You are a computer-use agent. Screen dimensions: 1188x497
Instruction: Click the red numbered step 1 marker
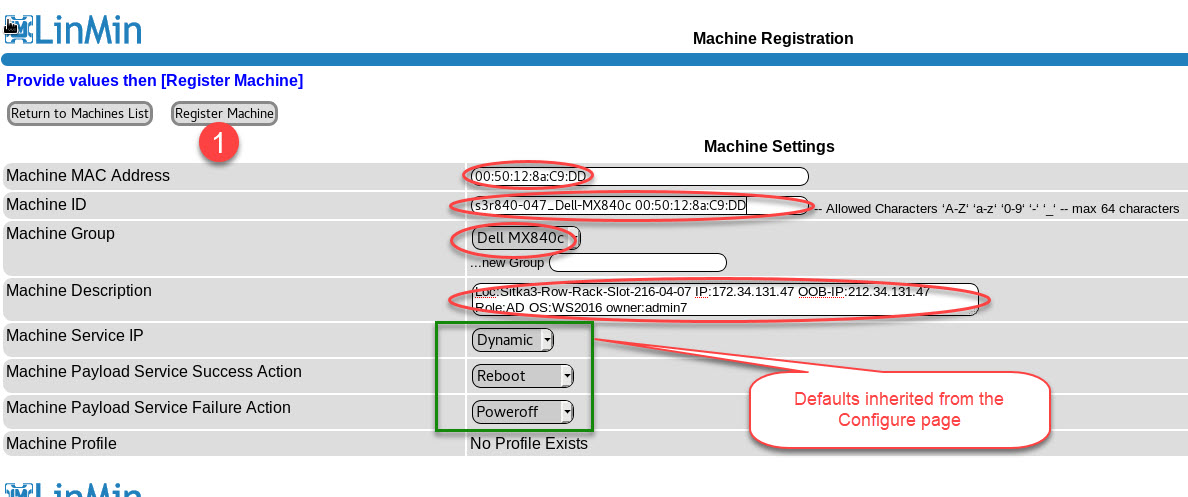click(x=218, y=143)
